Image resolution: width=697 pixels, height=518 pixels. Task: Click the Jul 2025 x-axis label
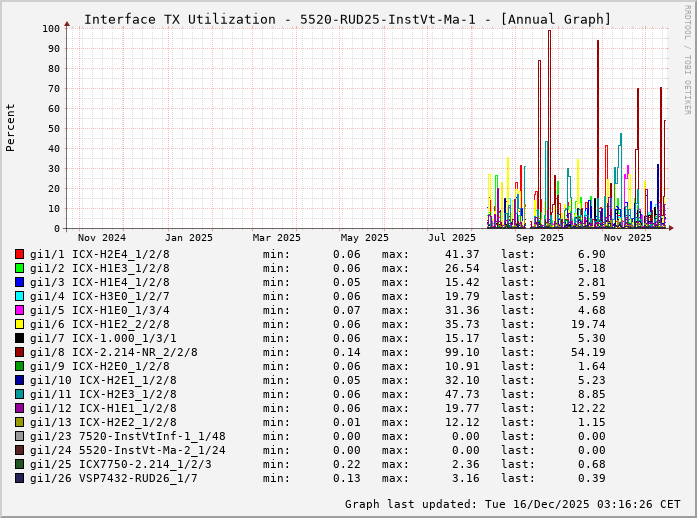(452, 238)
